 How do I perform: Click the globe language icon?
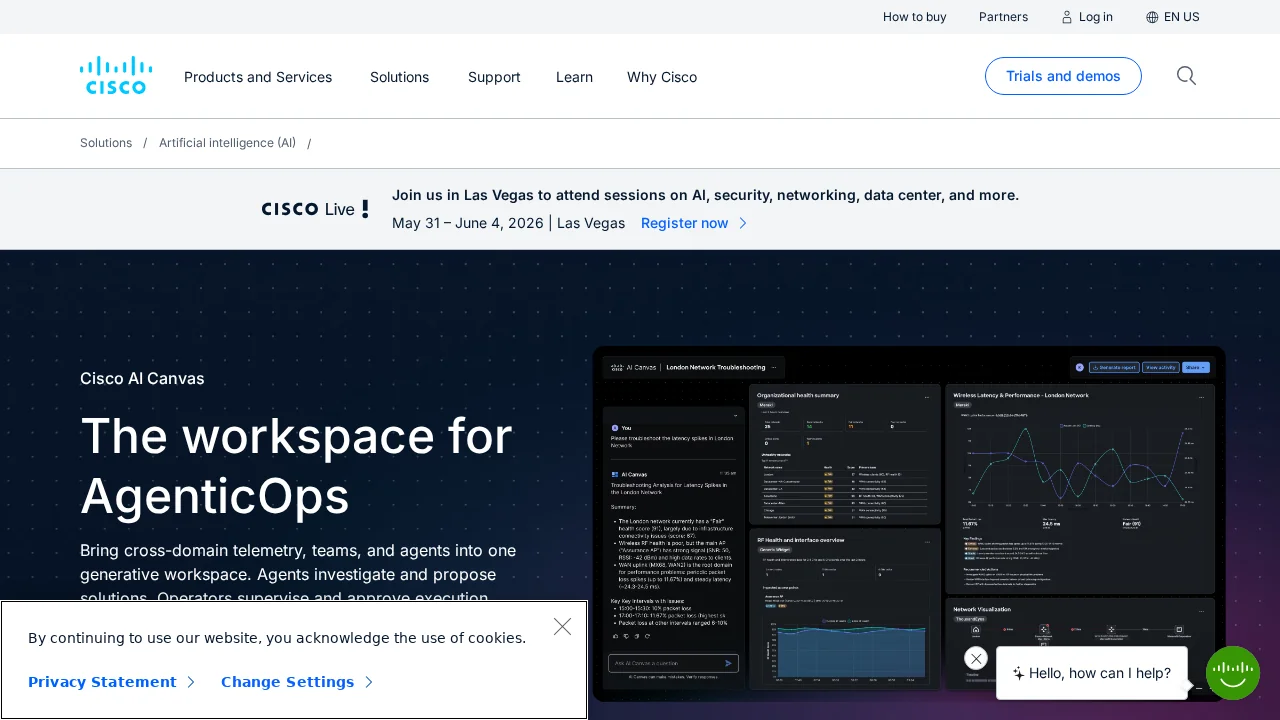point(1152,17)
